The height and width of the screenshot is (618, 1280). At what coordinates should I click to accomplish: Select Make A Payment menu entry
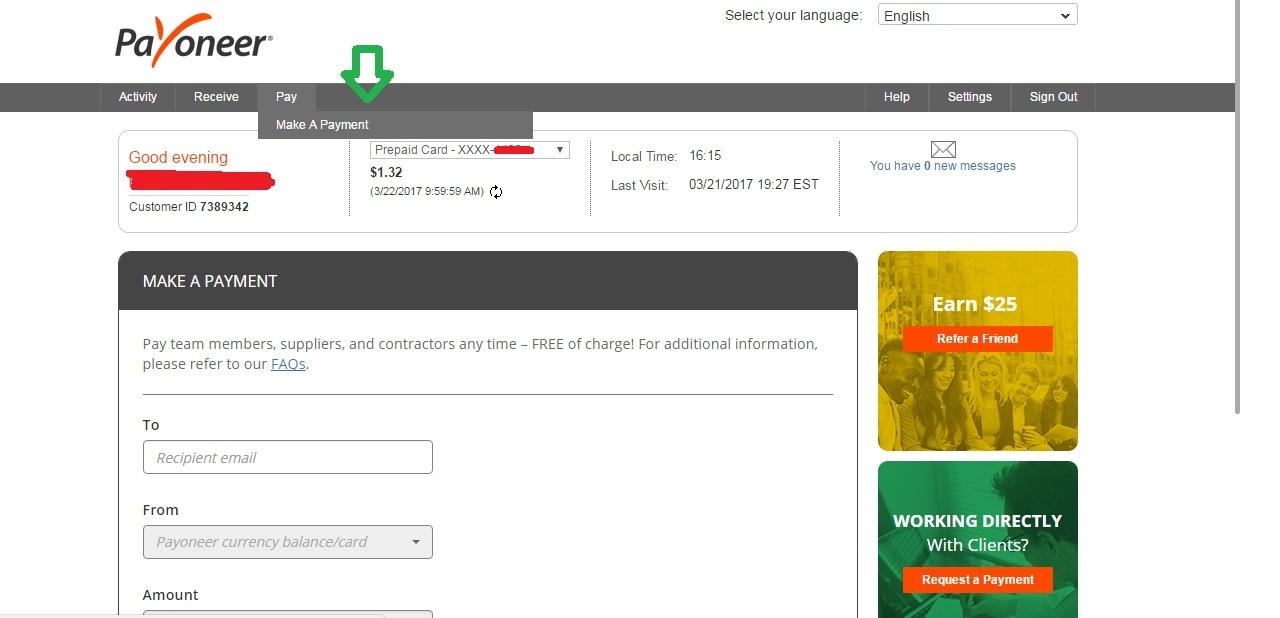coord(395,125)
